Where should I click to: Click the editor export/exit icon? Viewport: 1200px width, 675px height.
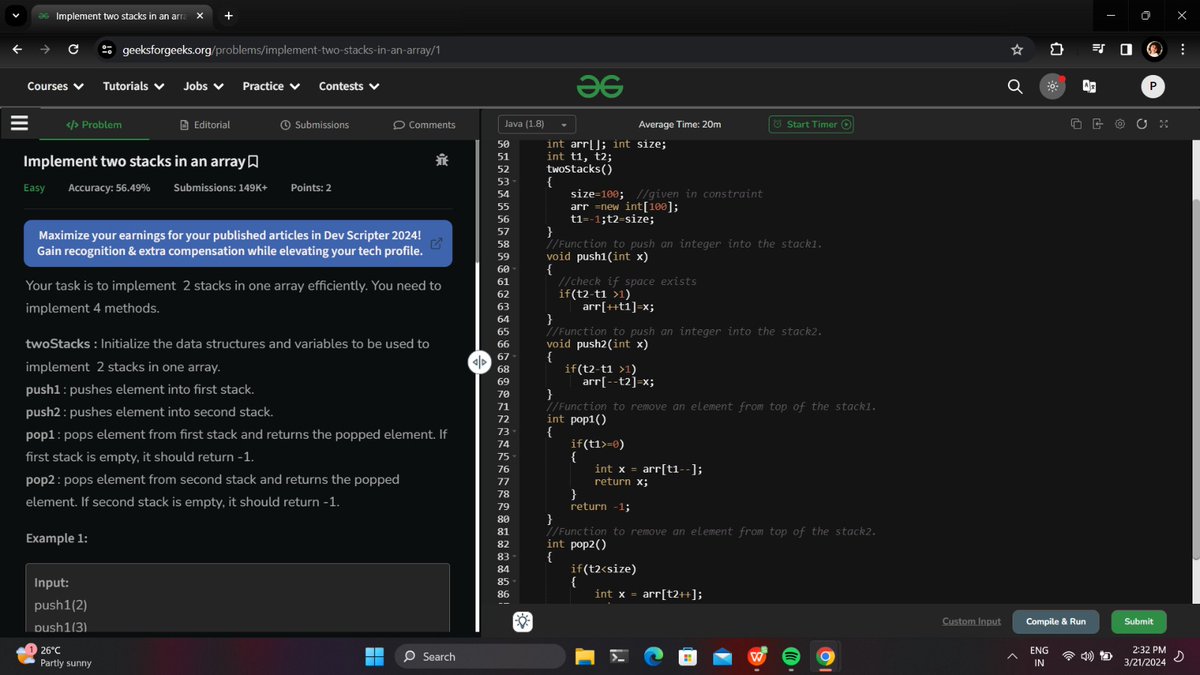pos(1097,124)
